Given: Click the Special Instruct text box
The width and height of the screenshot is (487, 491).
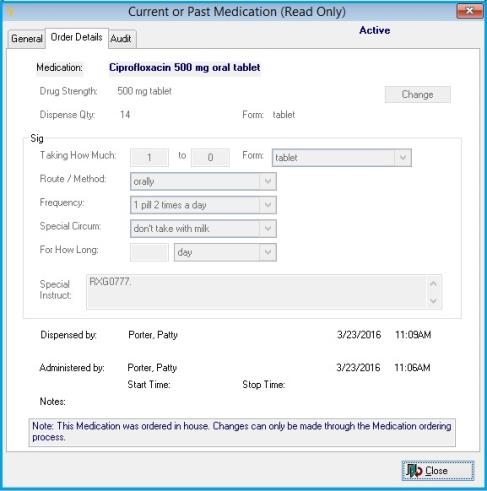Looking at the screenshot, I should [x=256, y=292].
